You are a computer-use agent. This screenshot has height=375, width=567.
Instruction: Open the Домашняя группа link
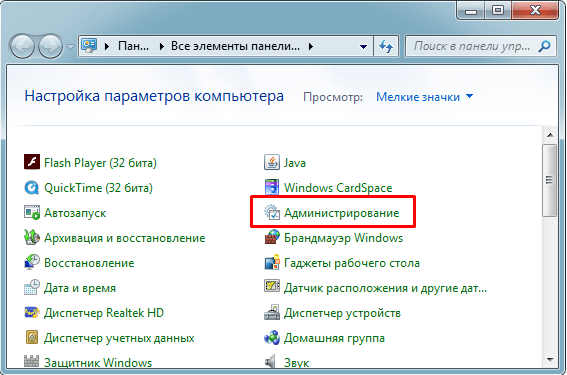click(x=334, y=338)
